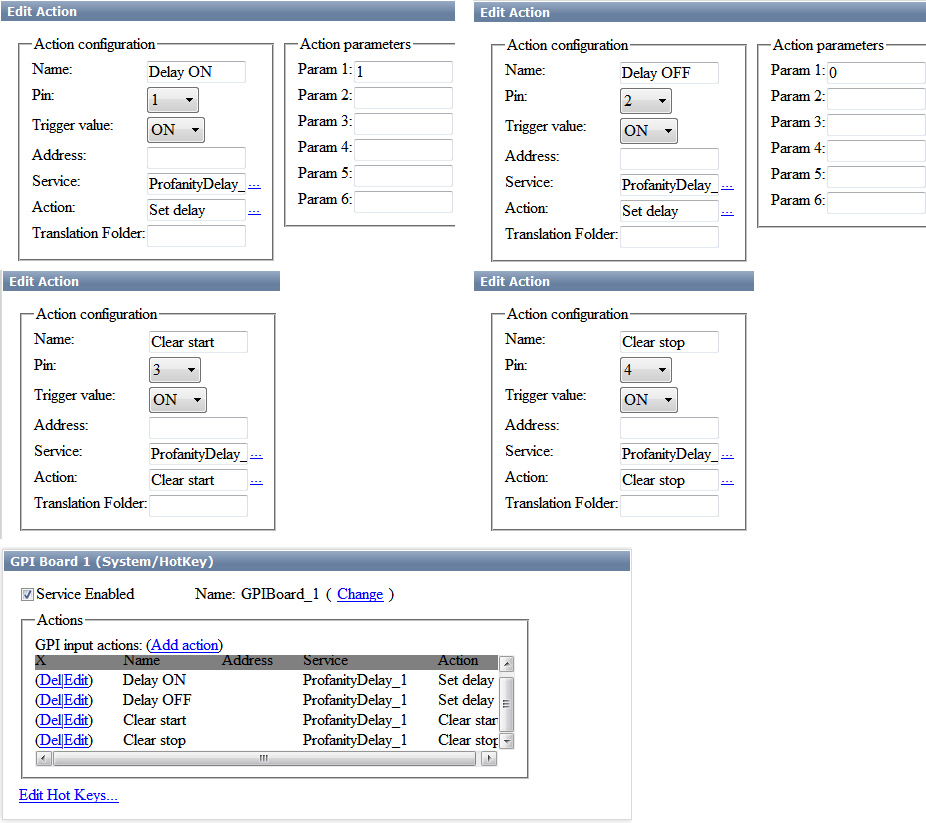926x823 pixels.
Task: Open Trigger value dropdown for Clear stop
Action: click(x=648, y=400)
